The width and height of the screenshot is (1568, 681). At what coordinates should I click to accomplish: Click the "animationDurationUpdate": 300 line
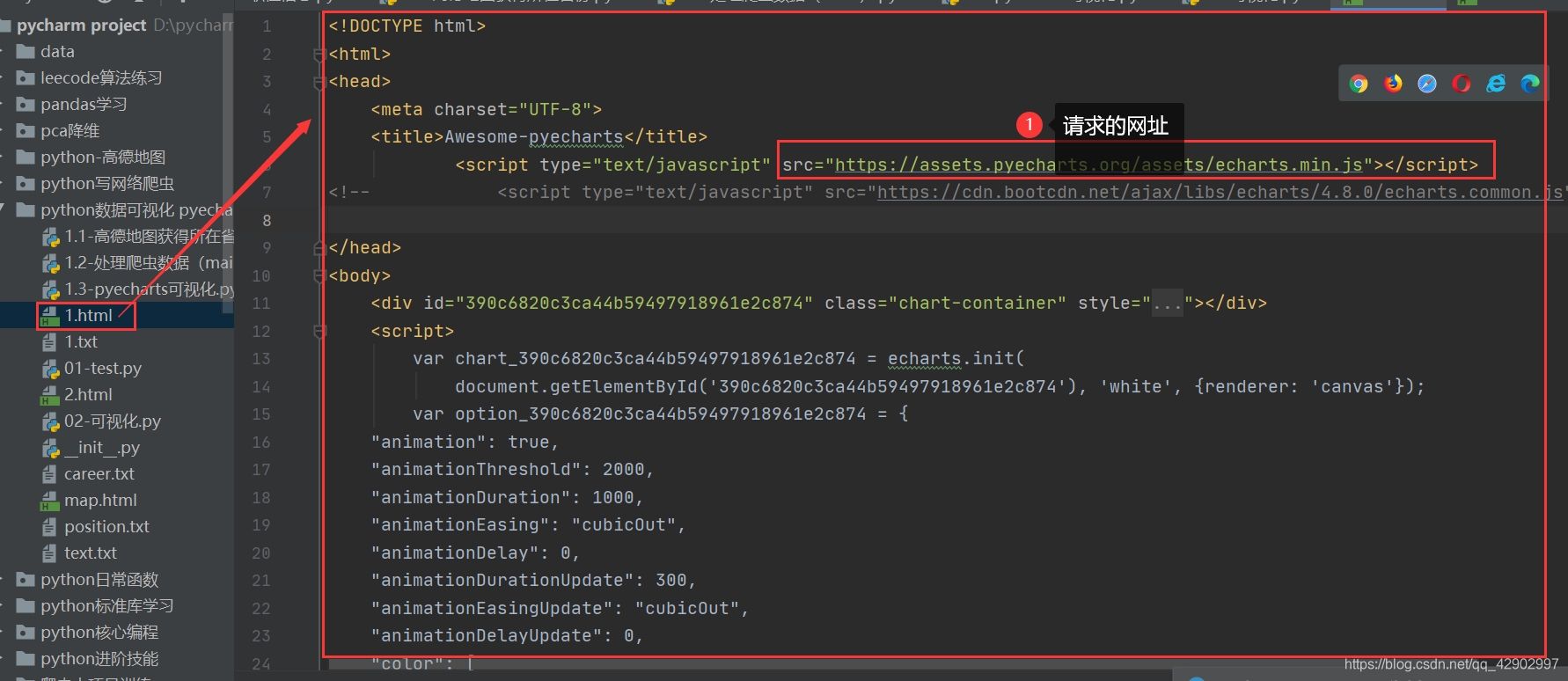coord(533,581)
